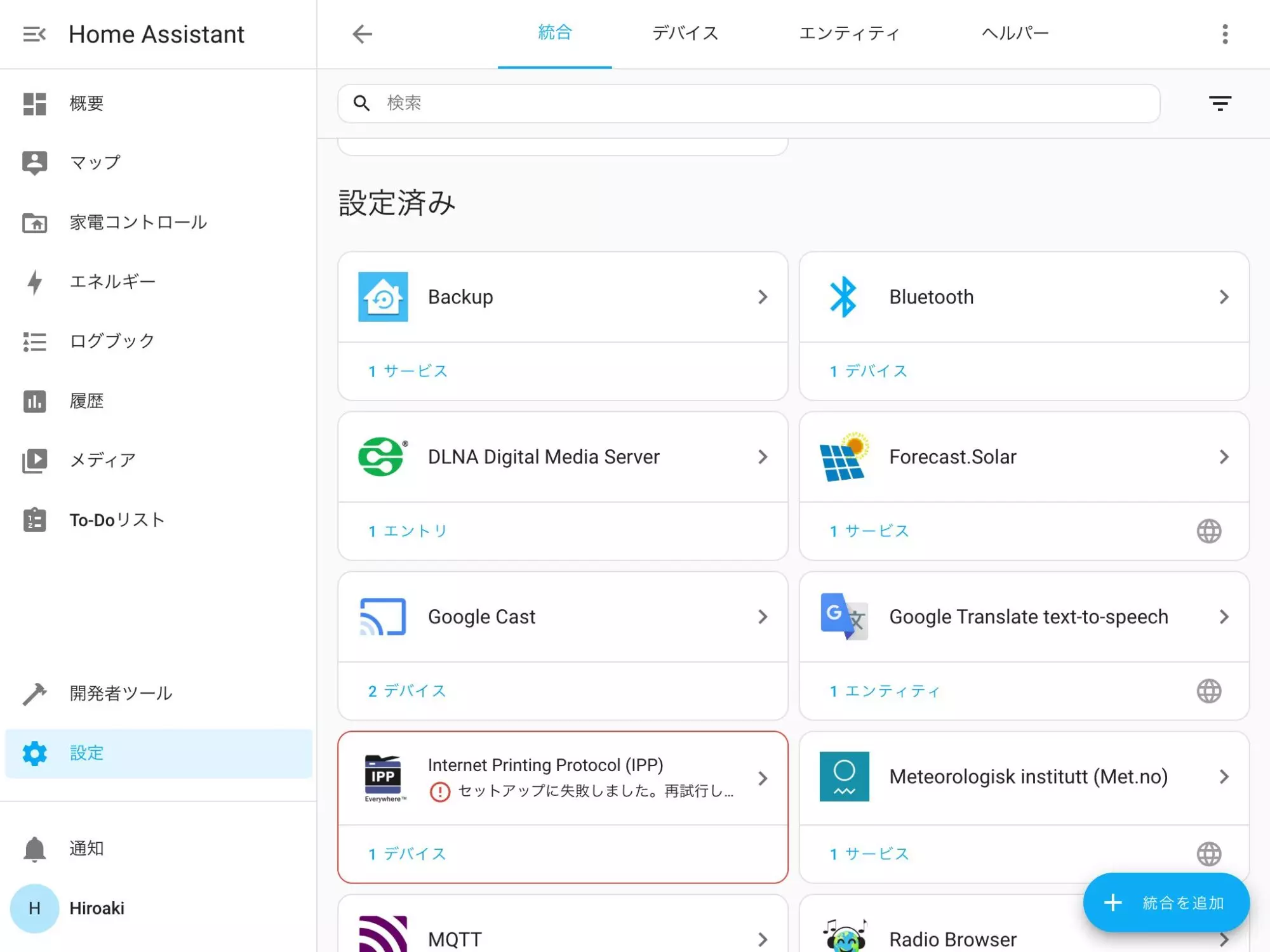Expand the Forecast.Solar card chevron
Screen dimensions: 1270x952
pos(1224,457)
